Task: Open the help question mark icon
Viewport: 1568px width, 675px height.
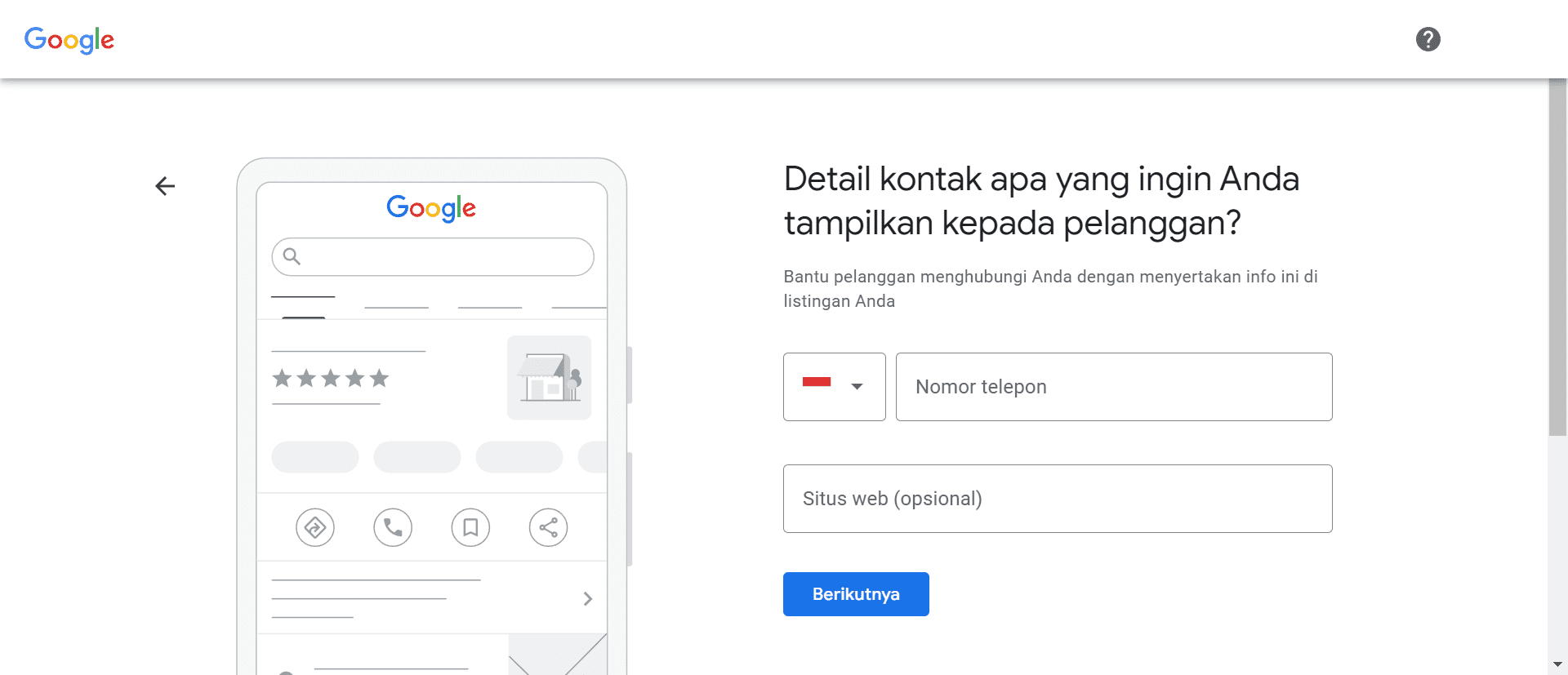Action: [1428, 39]
